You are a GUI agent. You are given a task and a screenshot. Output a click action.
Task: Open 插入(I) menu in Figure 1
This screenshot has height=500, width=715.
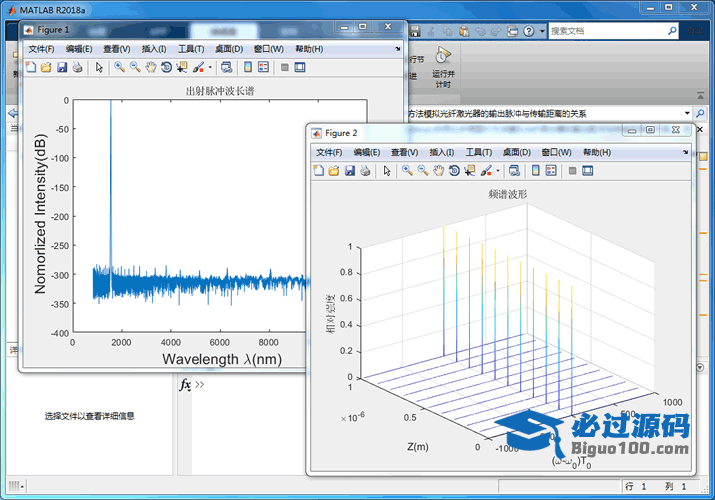point(154,49)
